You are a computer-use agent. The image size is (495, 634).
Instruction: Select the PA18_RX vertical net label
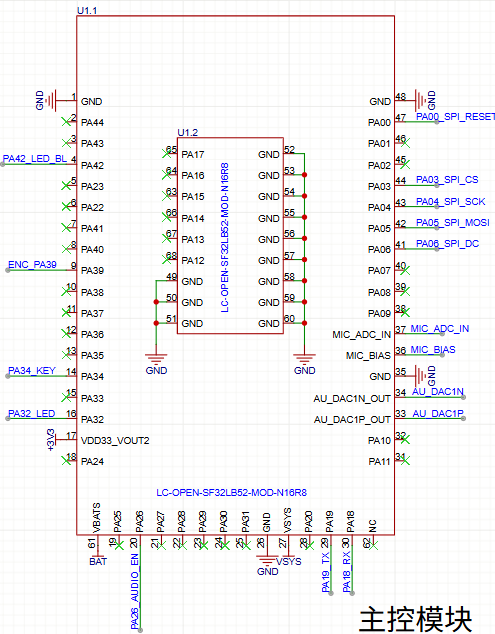pyautogui.click(x=347, y=572)
